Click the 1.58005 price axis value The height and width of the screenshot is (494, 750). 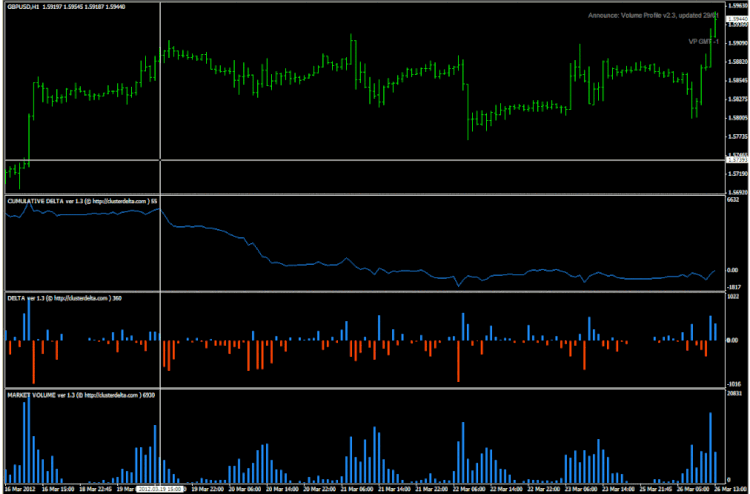(737, 118)
